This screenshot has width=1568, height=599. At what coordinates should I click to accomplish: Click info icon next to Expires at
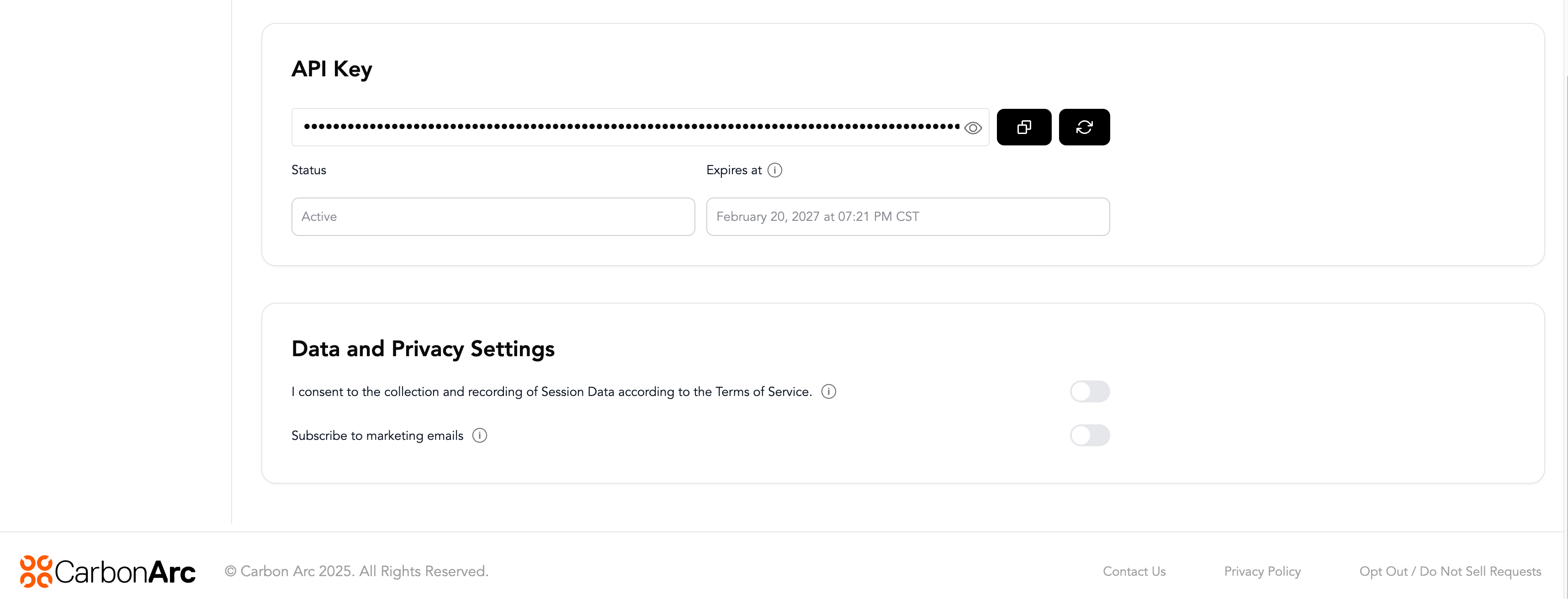point(774,170)
